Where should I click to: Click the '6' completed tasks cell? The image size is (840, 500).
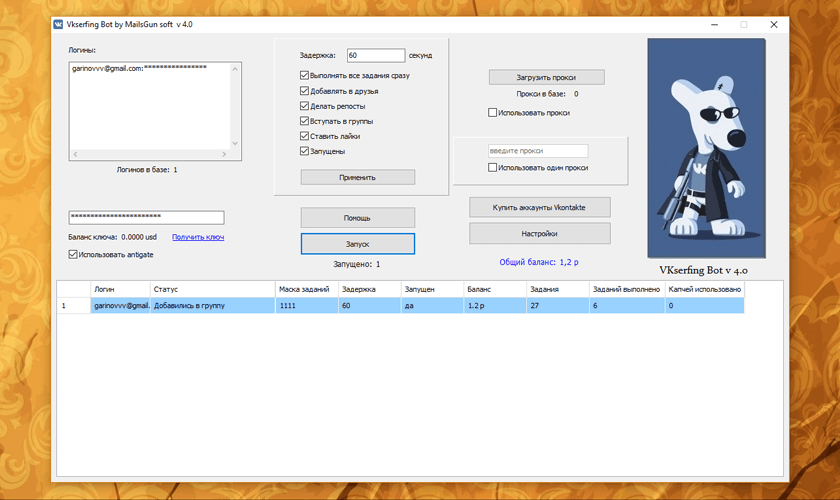627,305
